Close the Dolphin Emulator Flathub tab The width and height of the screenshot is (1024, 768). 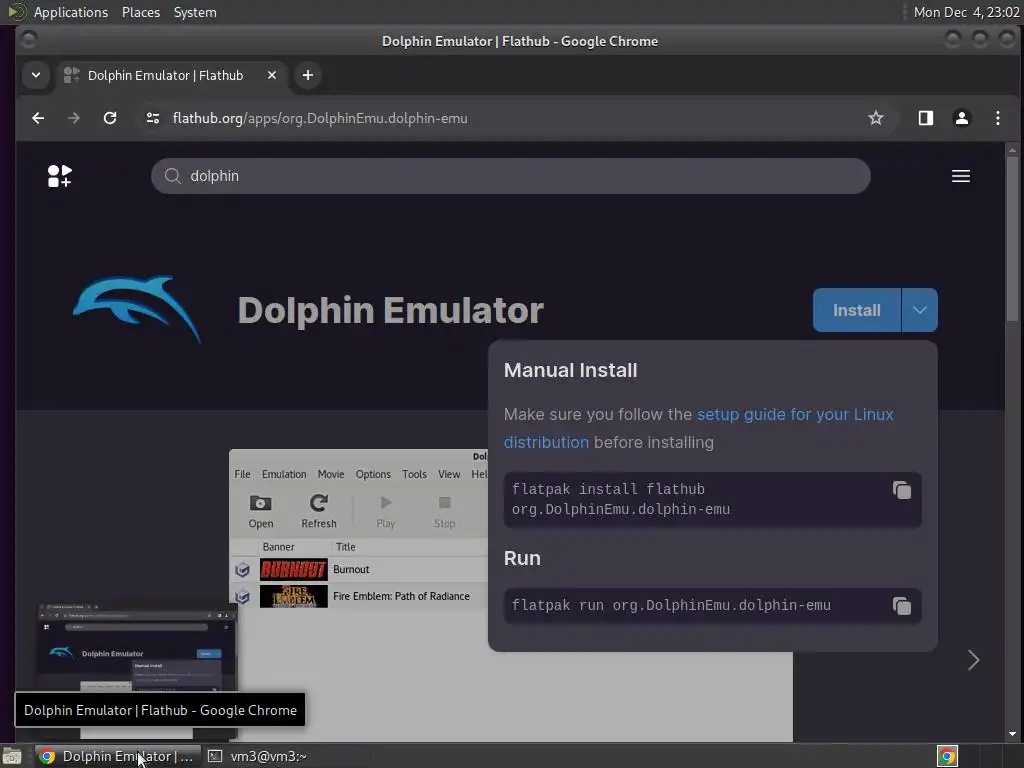272,75
